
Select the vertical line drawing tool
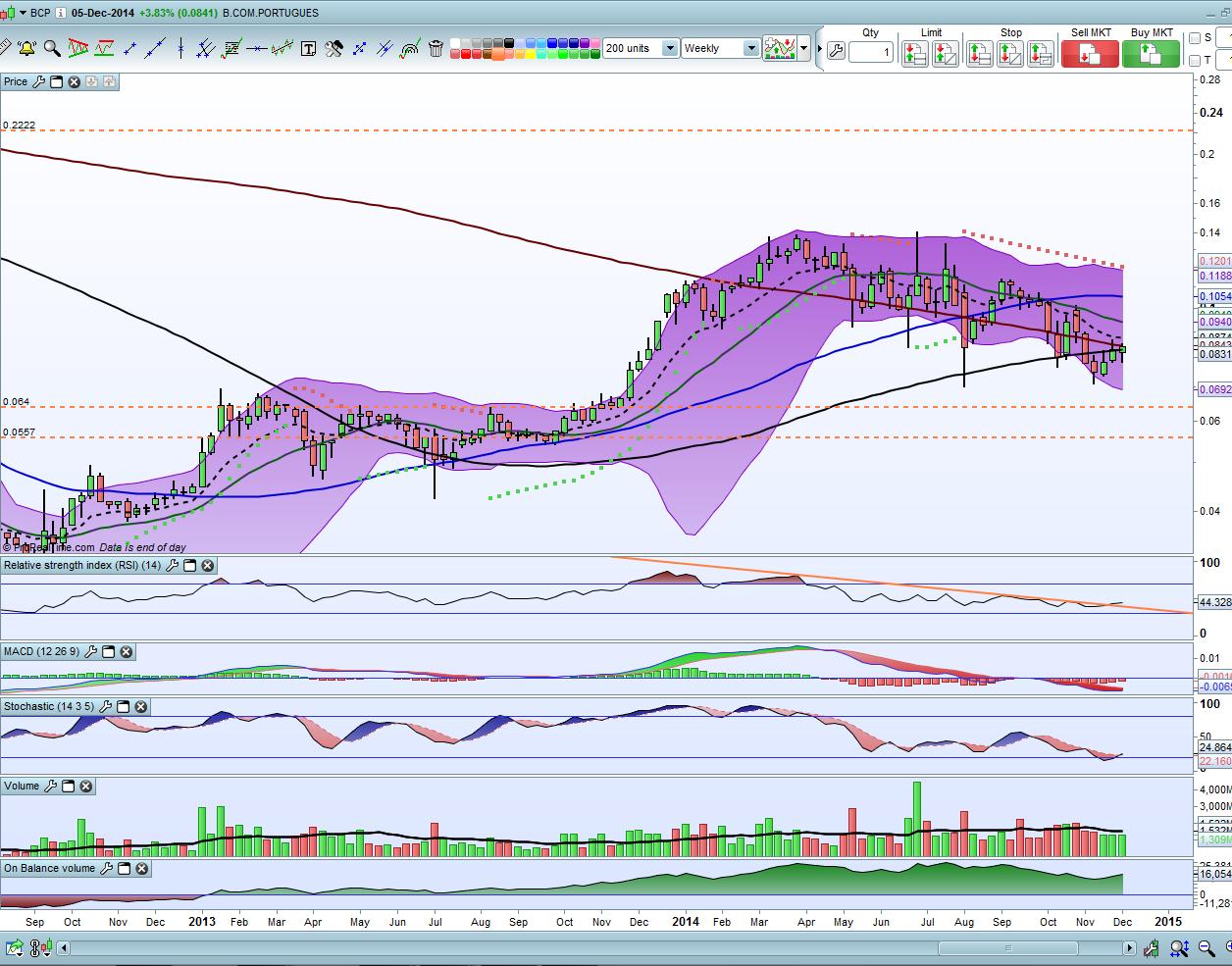tap(180, 48)
